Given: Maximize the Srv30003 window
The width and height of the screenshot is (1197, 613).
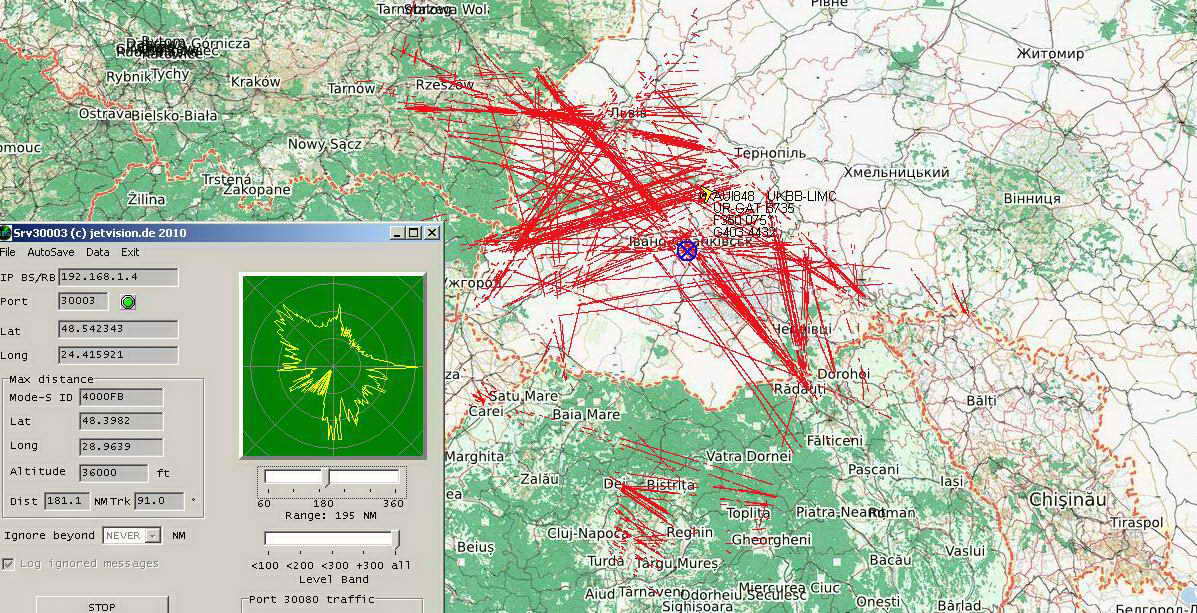Looking at the screenshot, I should (414, 233).
